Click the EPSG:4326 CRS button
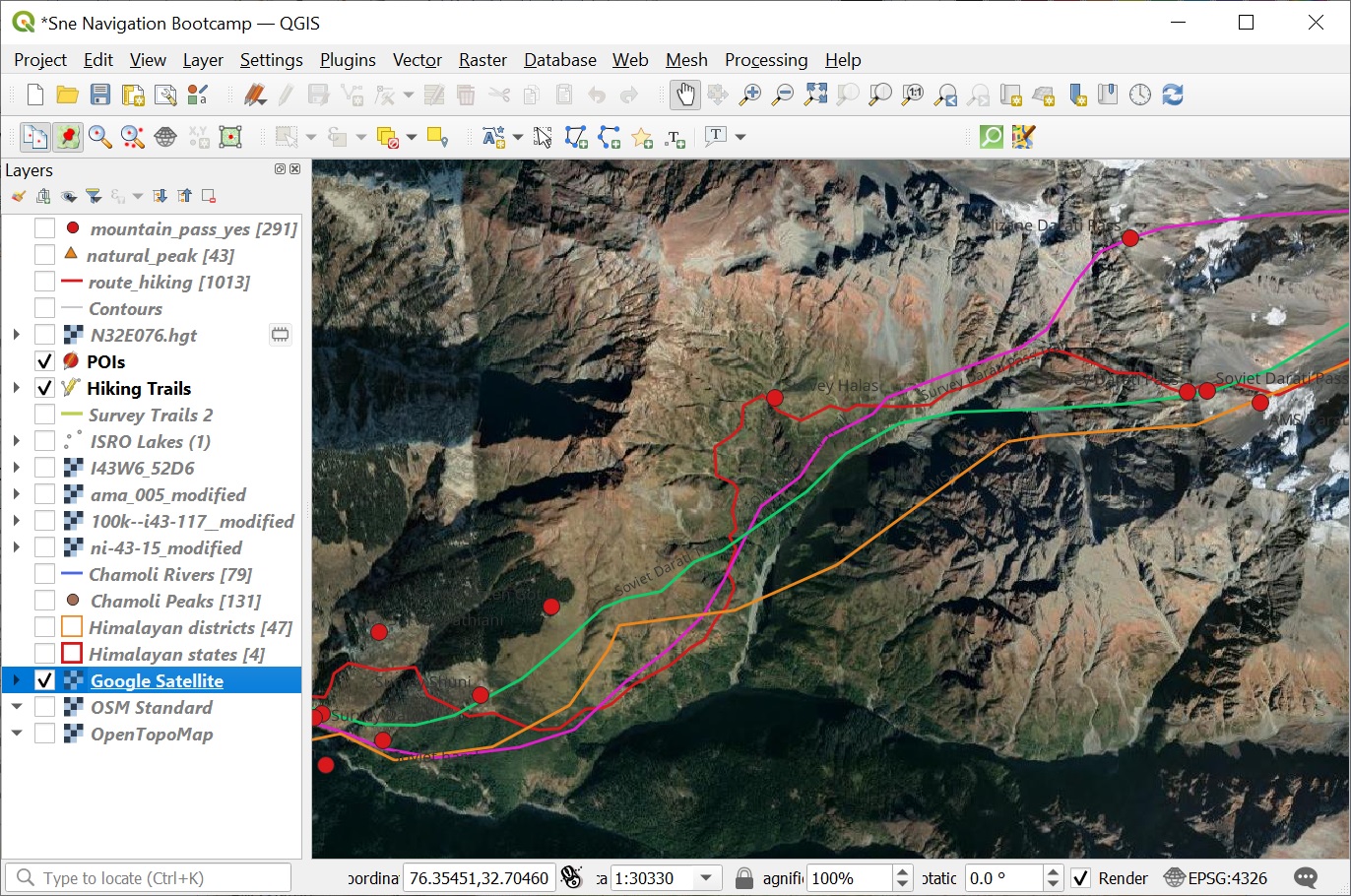 point(1216,878)
